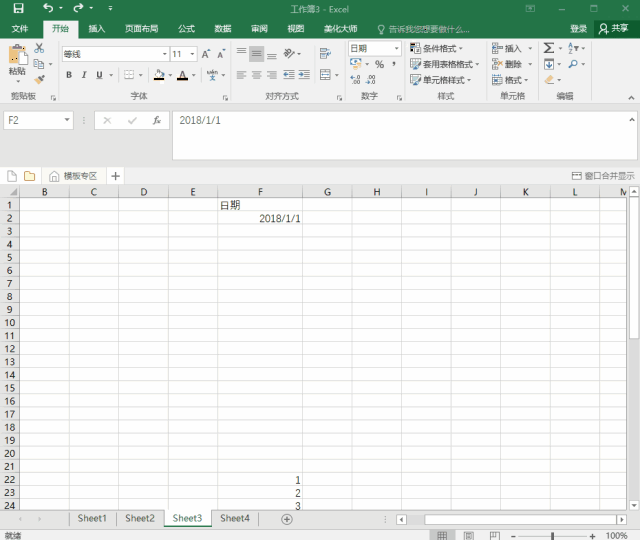The width and height of the screenshot is (640, 540).
Task: Click the percent style icon
Action: click(379, 64)
